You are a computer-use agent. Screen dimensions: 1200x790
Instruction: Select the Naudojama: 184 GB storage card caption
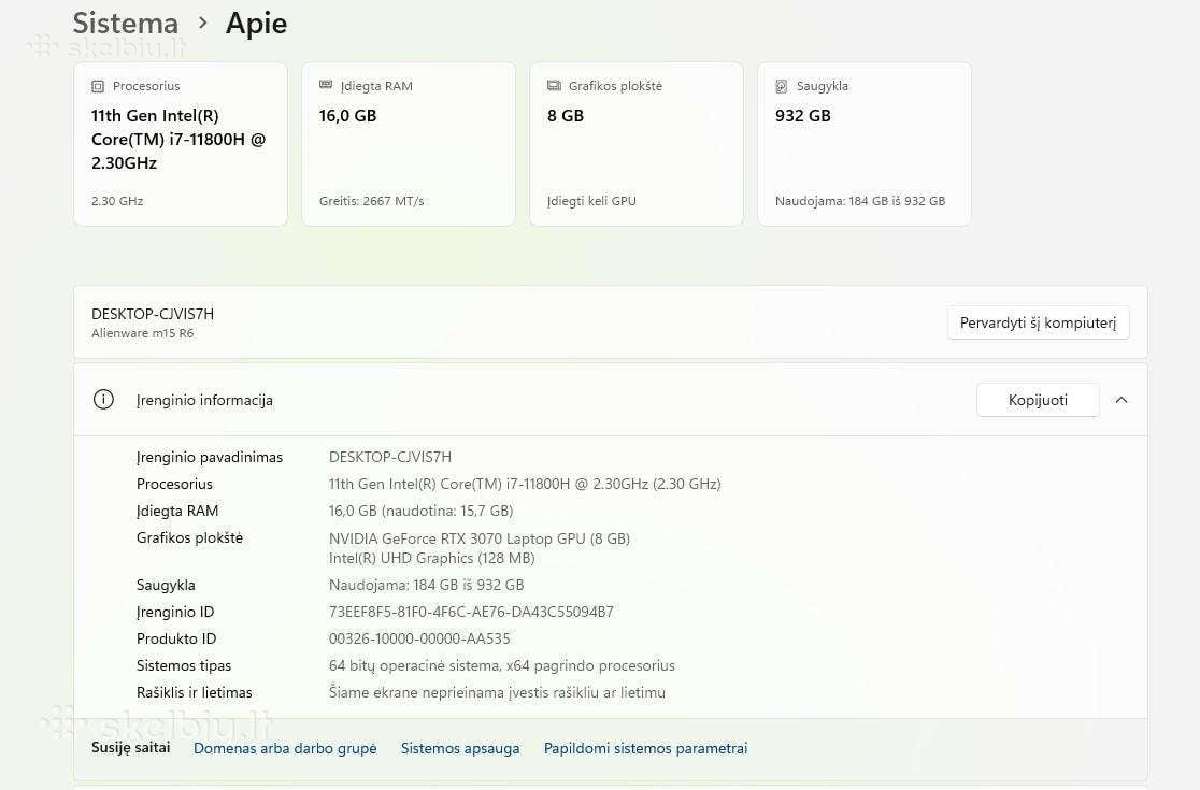click(x=860, y=201)
